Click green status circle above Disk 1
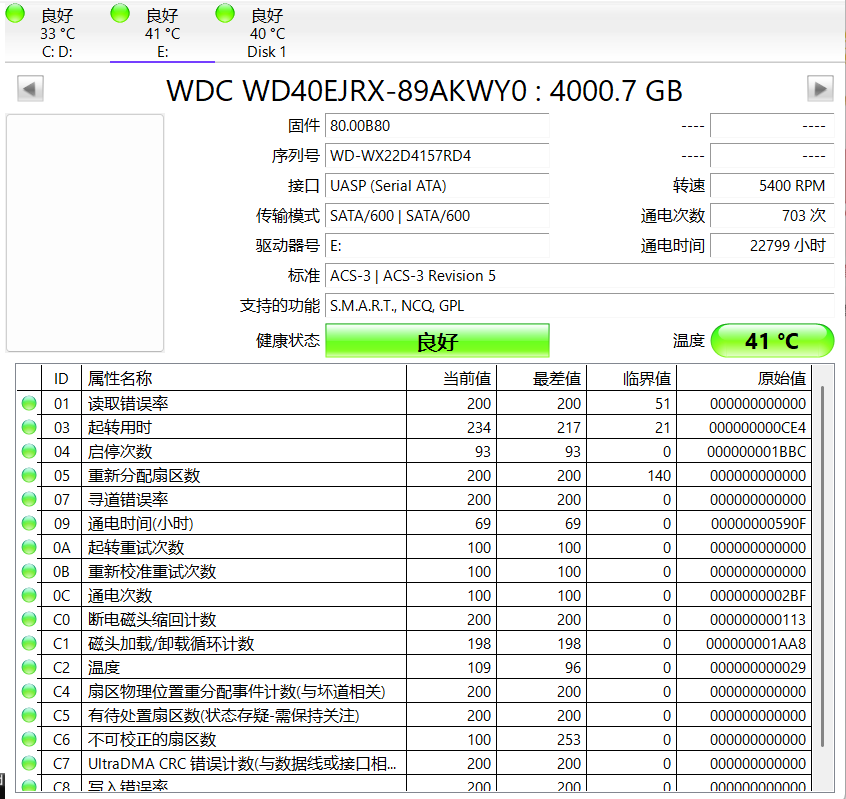 (225, 13)
